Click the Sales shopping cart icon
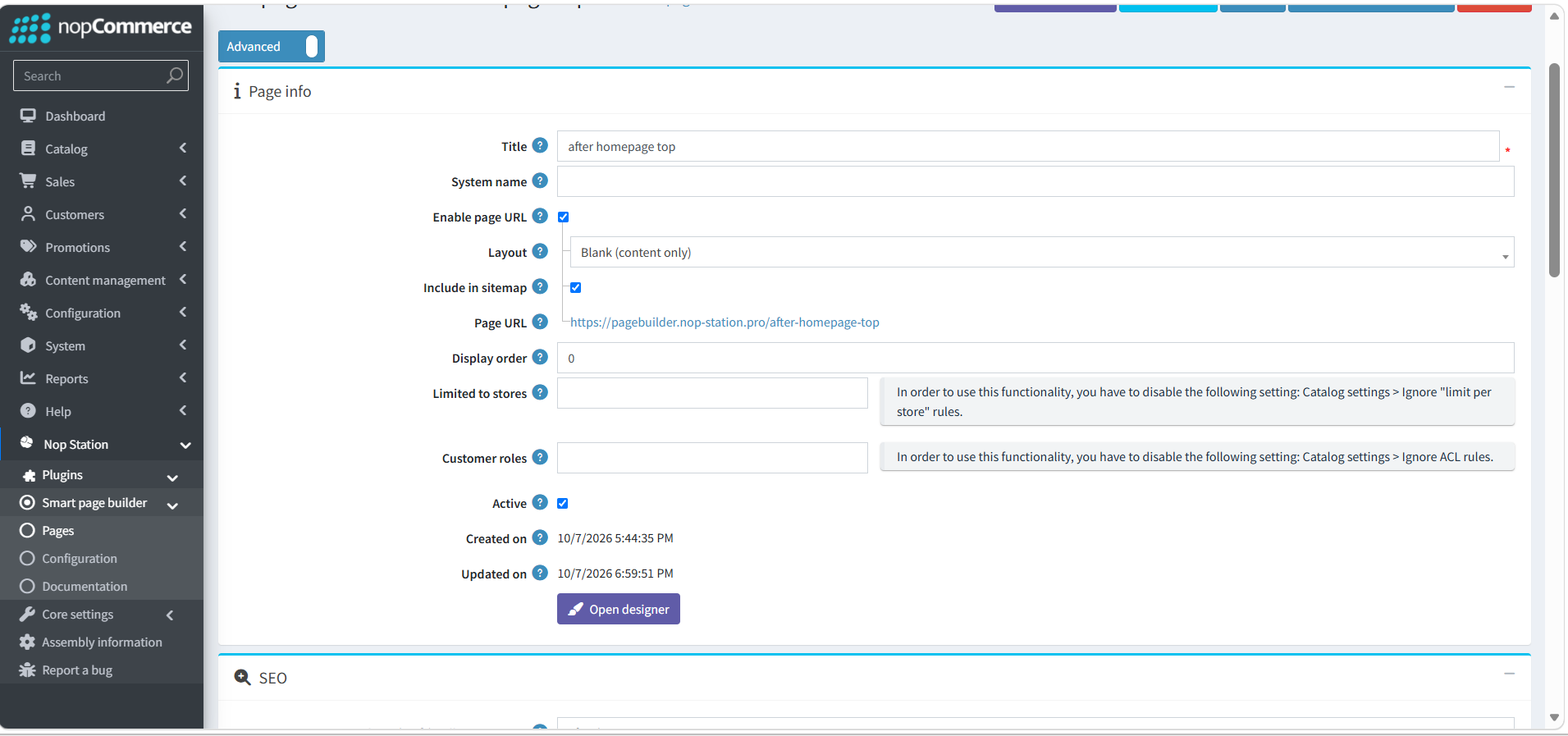Image resolution: width=1568 pixels, height=736 pixels. (x=28, y=181)
